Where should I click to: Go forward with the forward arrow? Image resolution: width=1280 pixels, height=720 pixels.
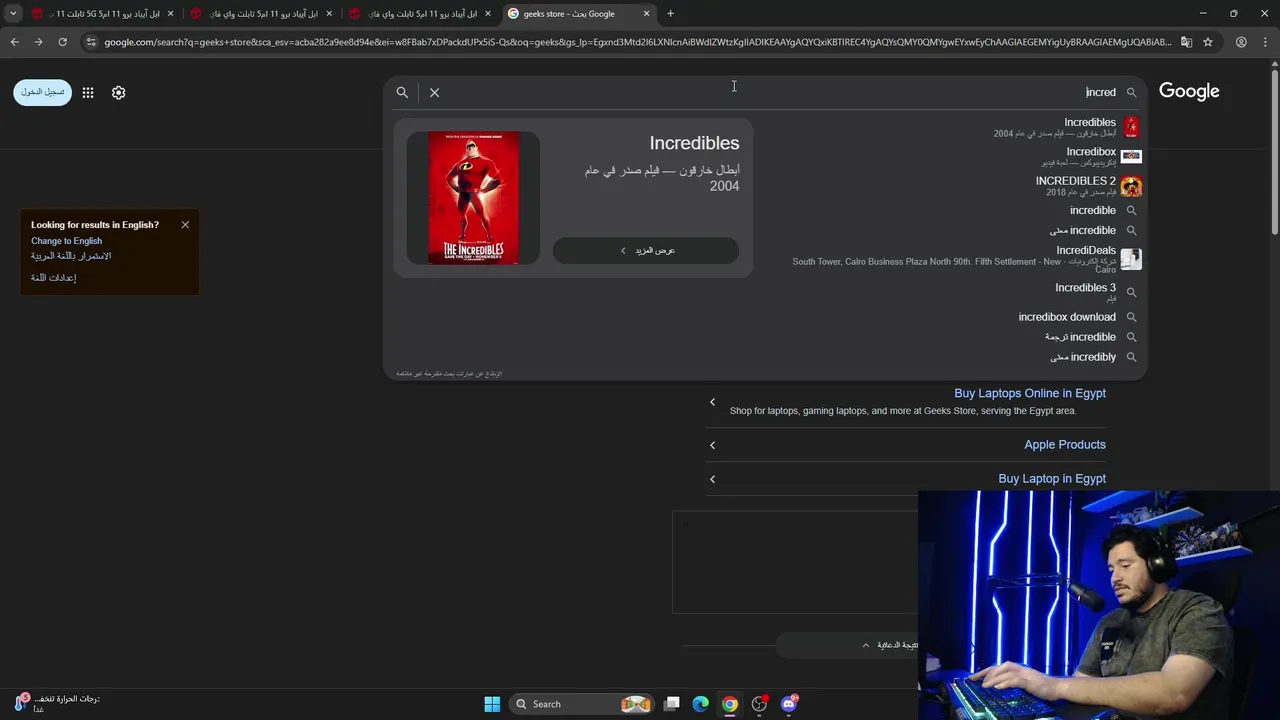click(x=38, y=42)
